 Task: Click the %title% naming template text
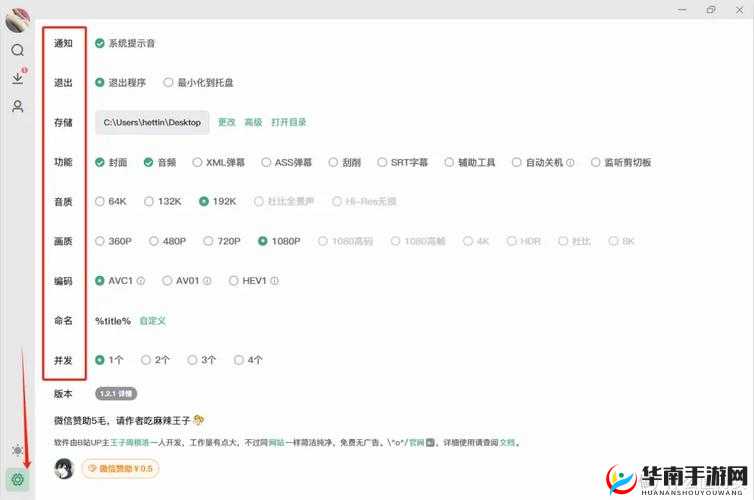pos(113,321)
